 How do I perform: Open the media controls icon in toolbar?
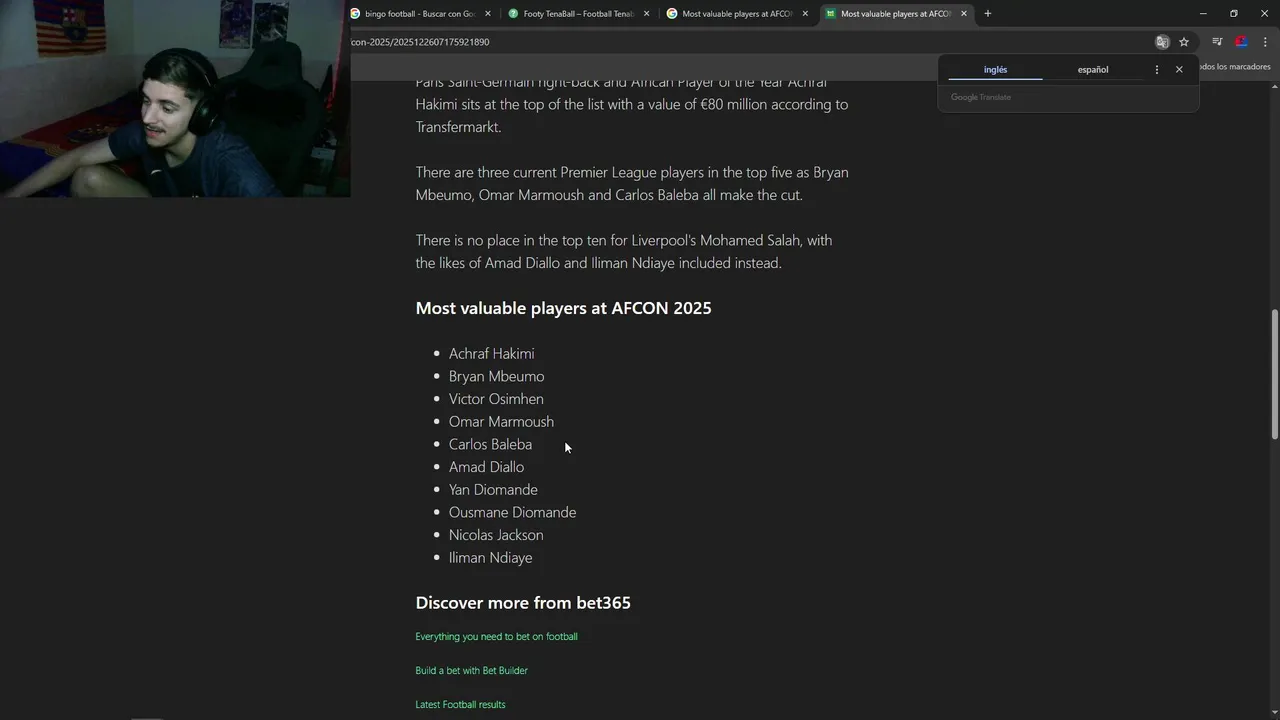click(1217, 42)
